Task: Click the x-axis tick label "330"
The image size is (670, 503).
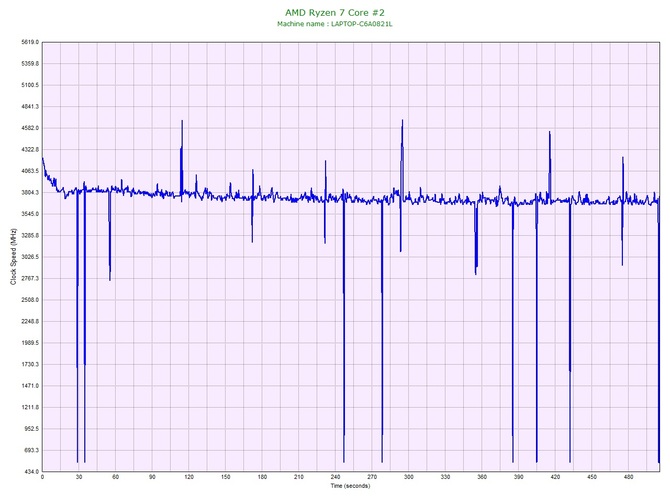Action: (x=445, y=477)
